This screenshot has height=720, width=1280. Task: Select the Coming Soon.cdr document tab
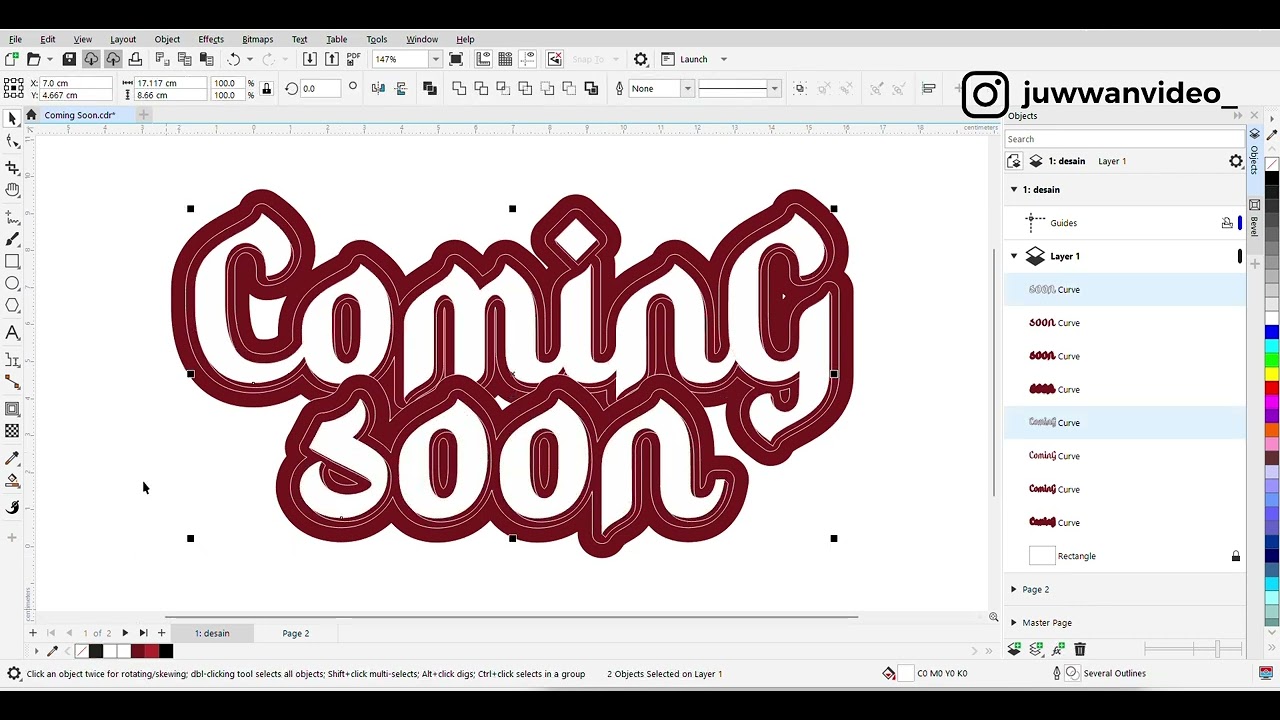point(80,115)
